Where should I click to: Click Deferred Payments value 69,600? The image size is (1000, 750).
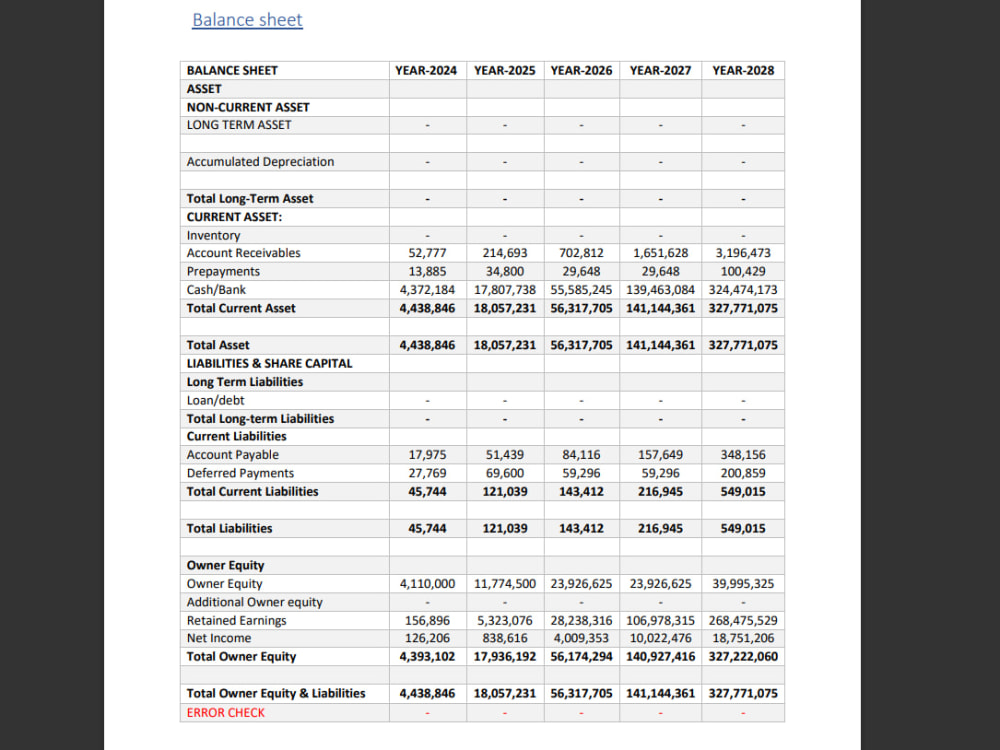pyautogui.click(x=504, y=473)
